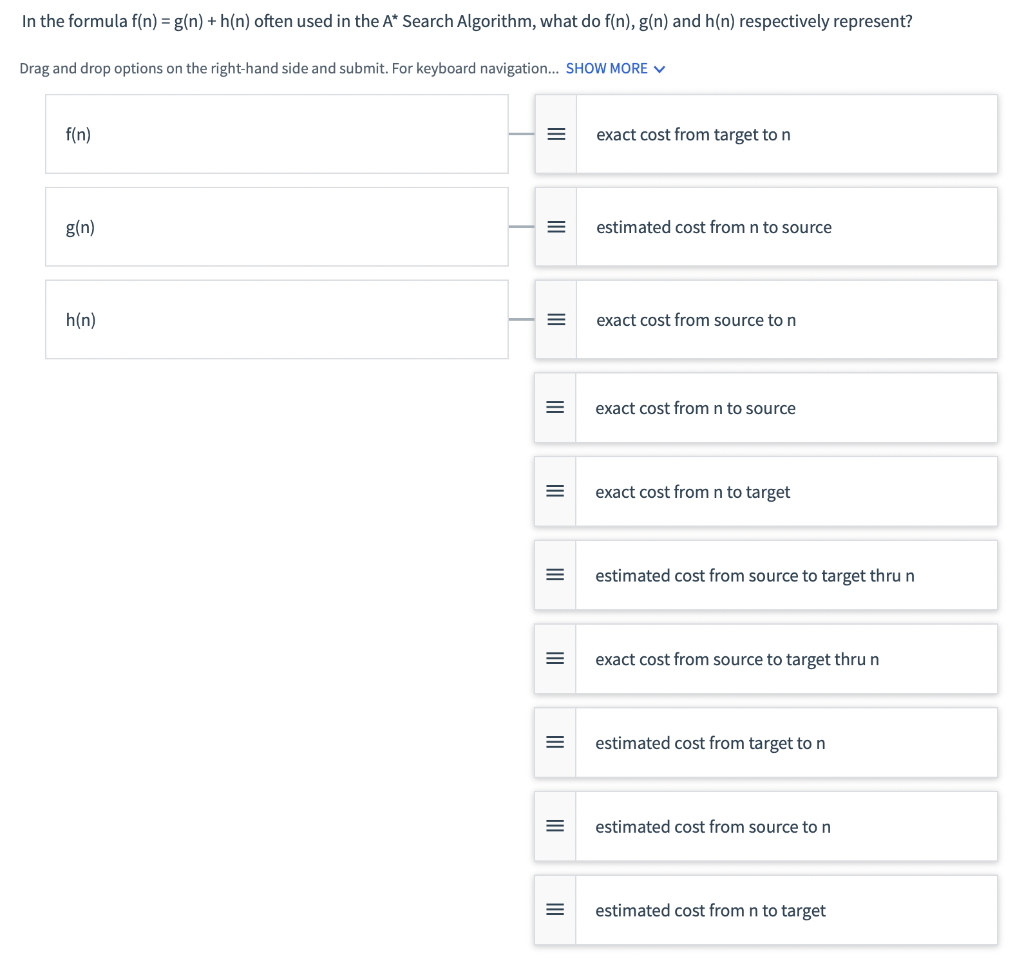Pick option 'estimated cost from source to n' text
Image resolution: width=1024 pixels, height=966 pixels.
pos(712,827)
